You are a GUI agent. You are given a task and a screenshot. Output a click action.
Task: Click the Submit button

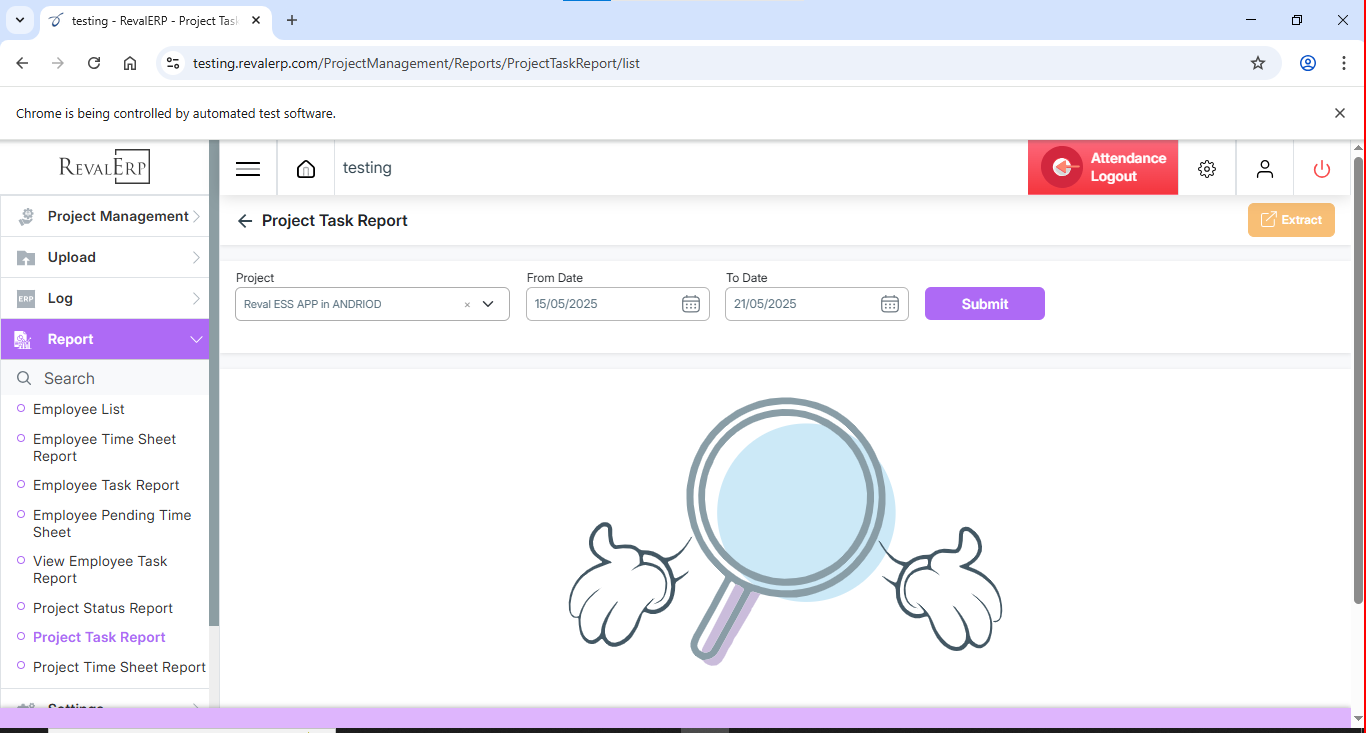coord(984,304)
